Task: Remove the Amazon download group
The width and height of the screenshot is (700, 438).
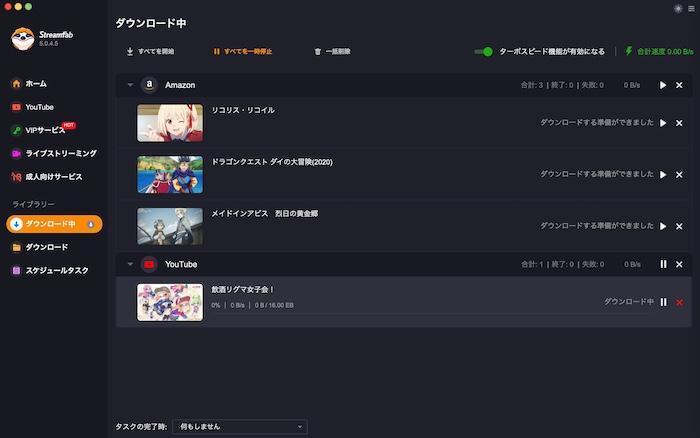Action: click(679, 85)
